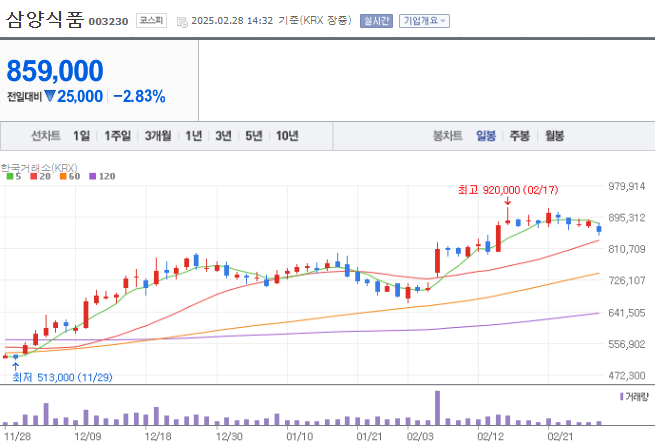This screenshot has height=445, width=655.
Task: Select the 3년 line chart period
Action: (223, 136)
